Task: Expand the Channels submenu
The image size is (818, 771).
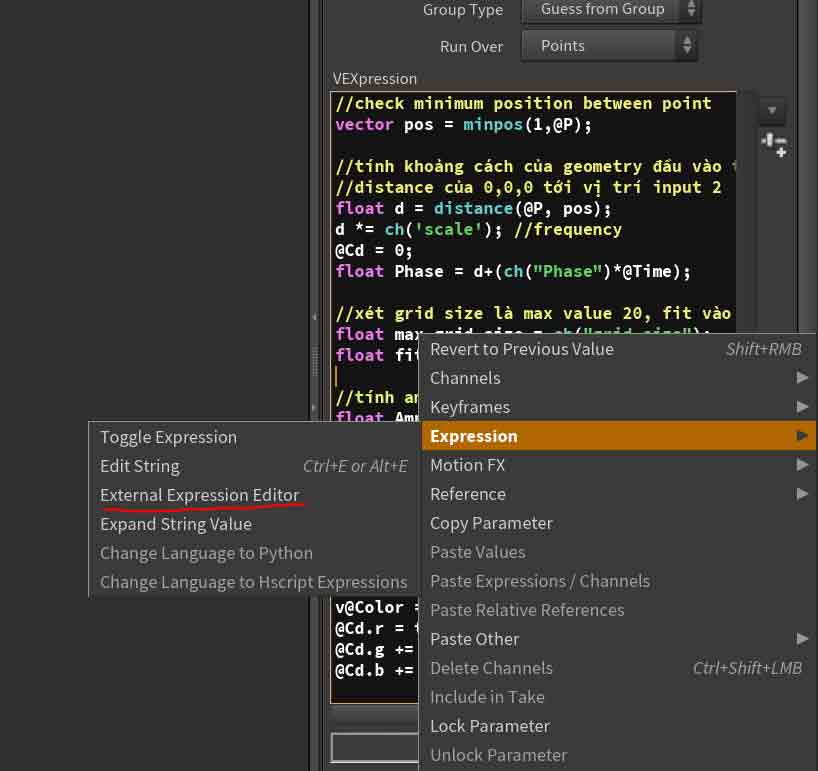Action: [x=618, y=378]
